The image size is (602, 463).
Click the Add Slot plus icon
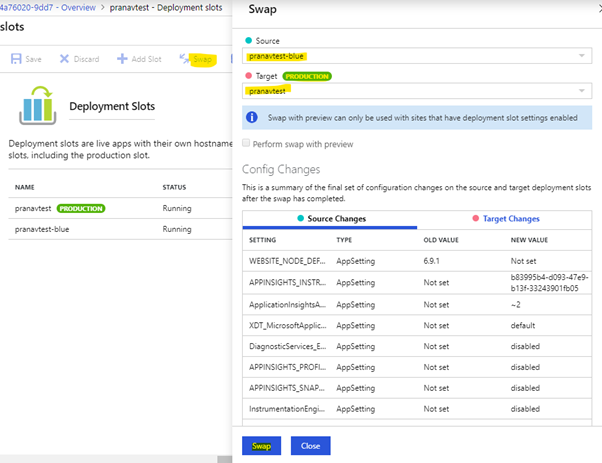pyautogui.click(x=122, y=59)
